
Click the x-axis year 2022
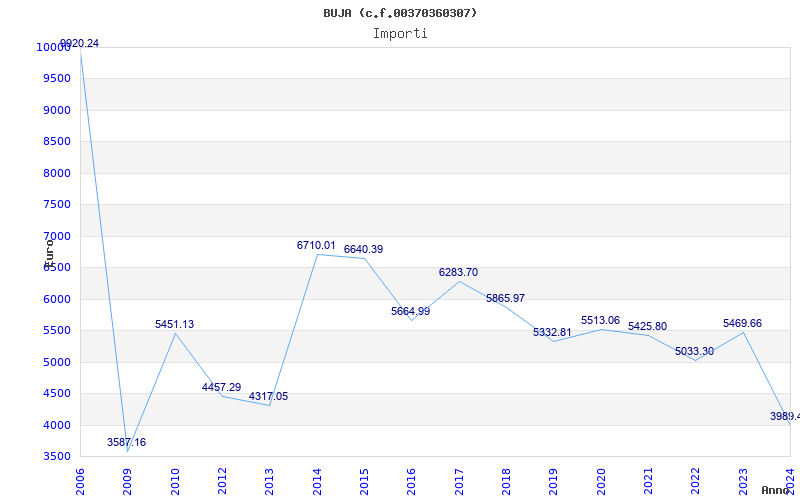point(696,482)
